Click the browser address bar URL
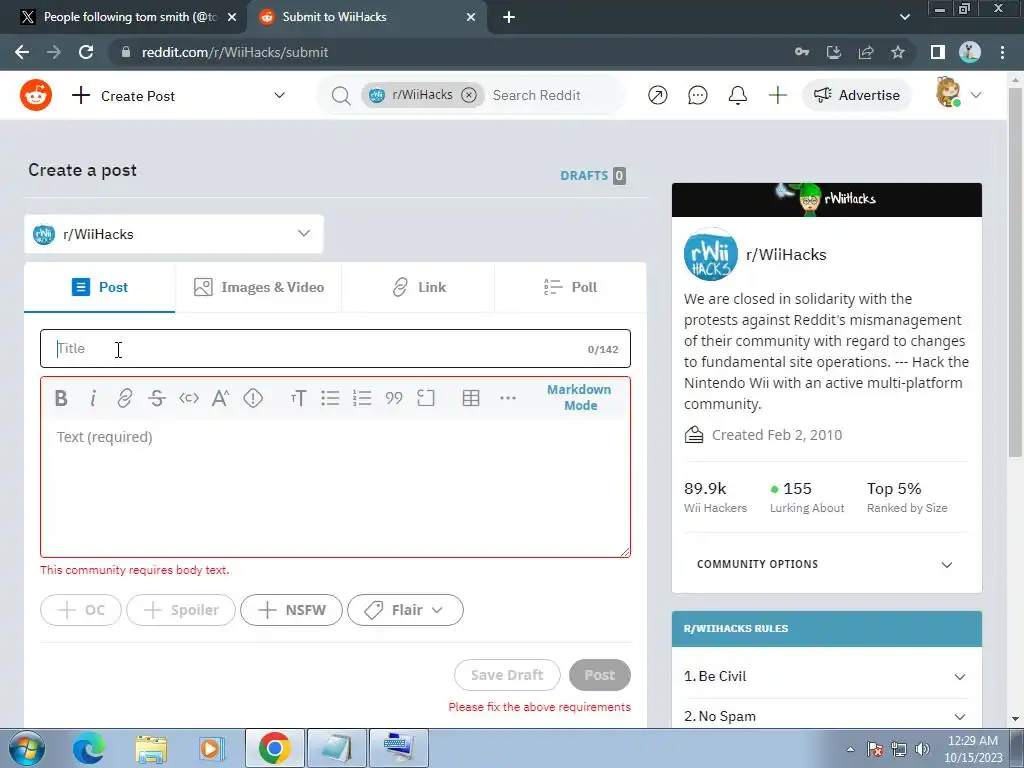The height and width of the screenshot is (768, 1024). 235,52
